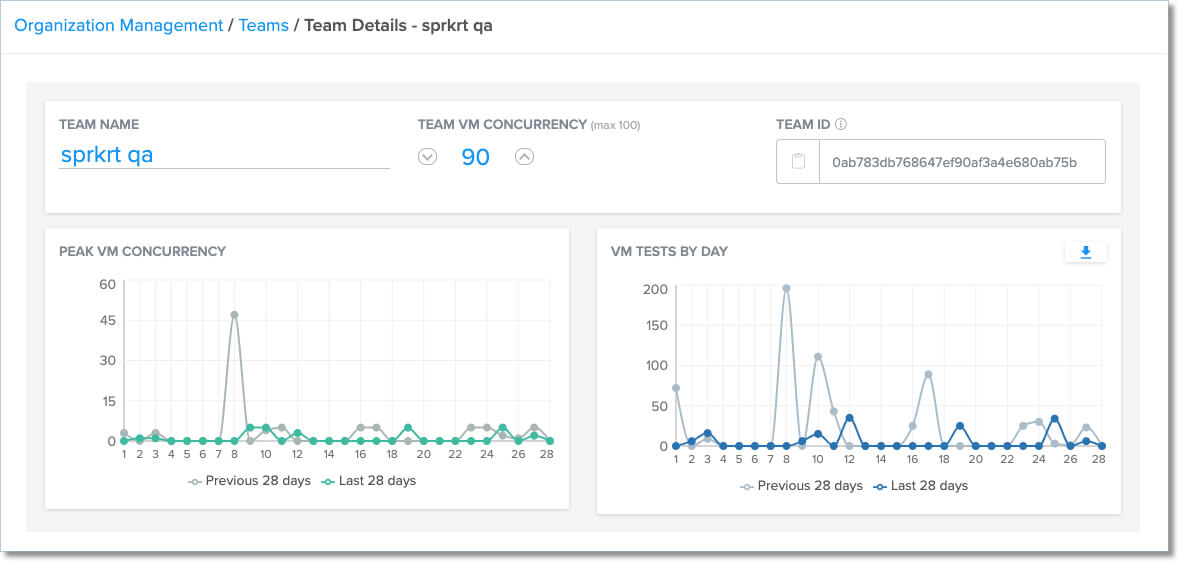Increase team VM concurrency with up arrow
1179x562 pixels.
(x=524, y=157)
